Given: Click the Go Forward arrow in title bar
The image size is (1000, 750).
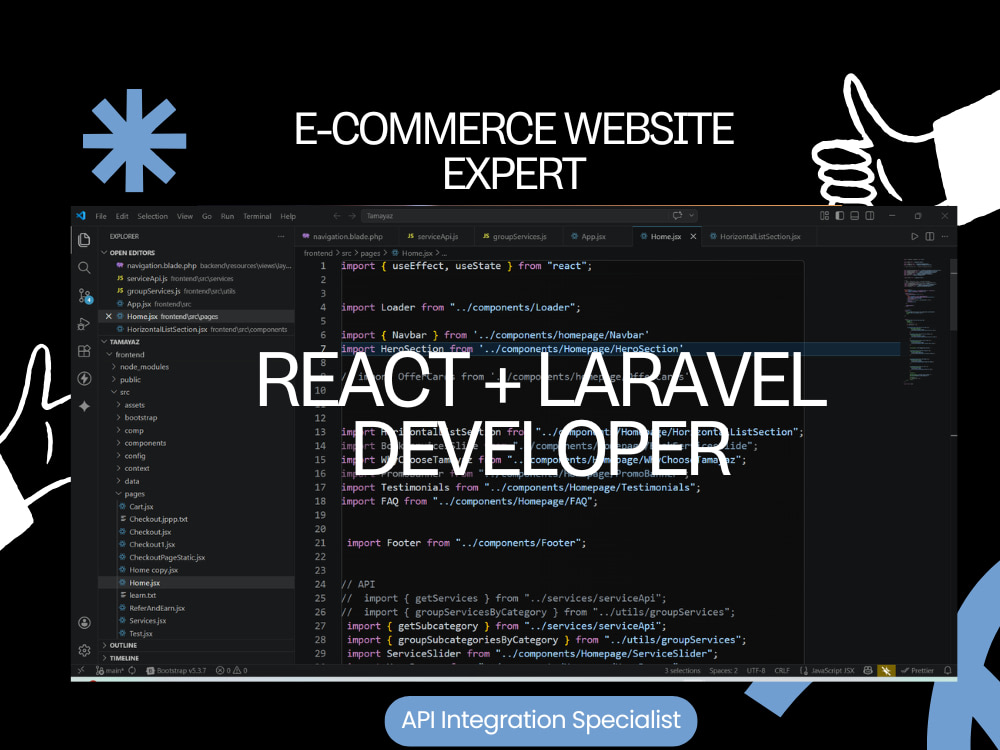Looking at the screenshot, I should (x=352, y=216).
